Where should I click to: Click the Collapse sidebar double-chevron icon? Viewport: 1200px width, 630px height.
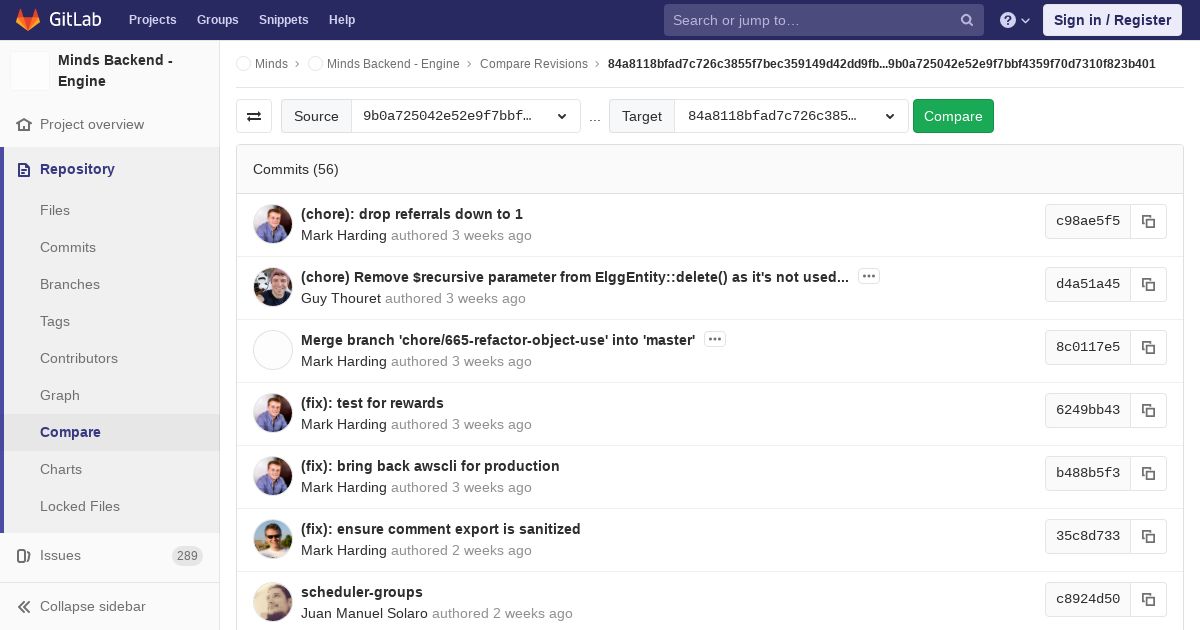pyautogui.click(x=24, y=607)
